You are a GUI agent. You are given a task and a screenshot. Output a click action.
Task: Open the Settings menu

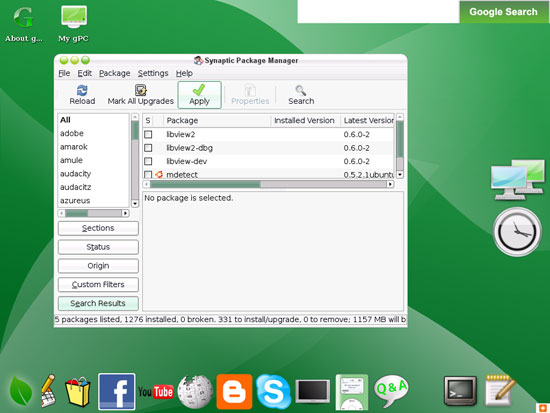point(153,73)
